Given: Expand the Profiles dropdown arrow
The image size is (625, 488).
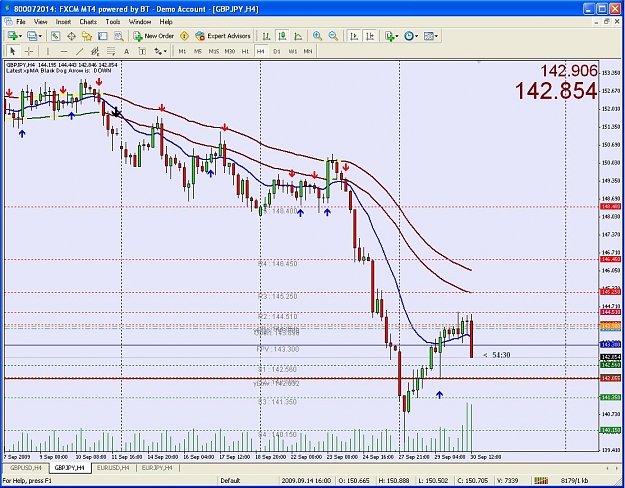Looking at the screenshot, I should 40,36.
